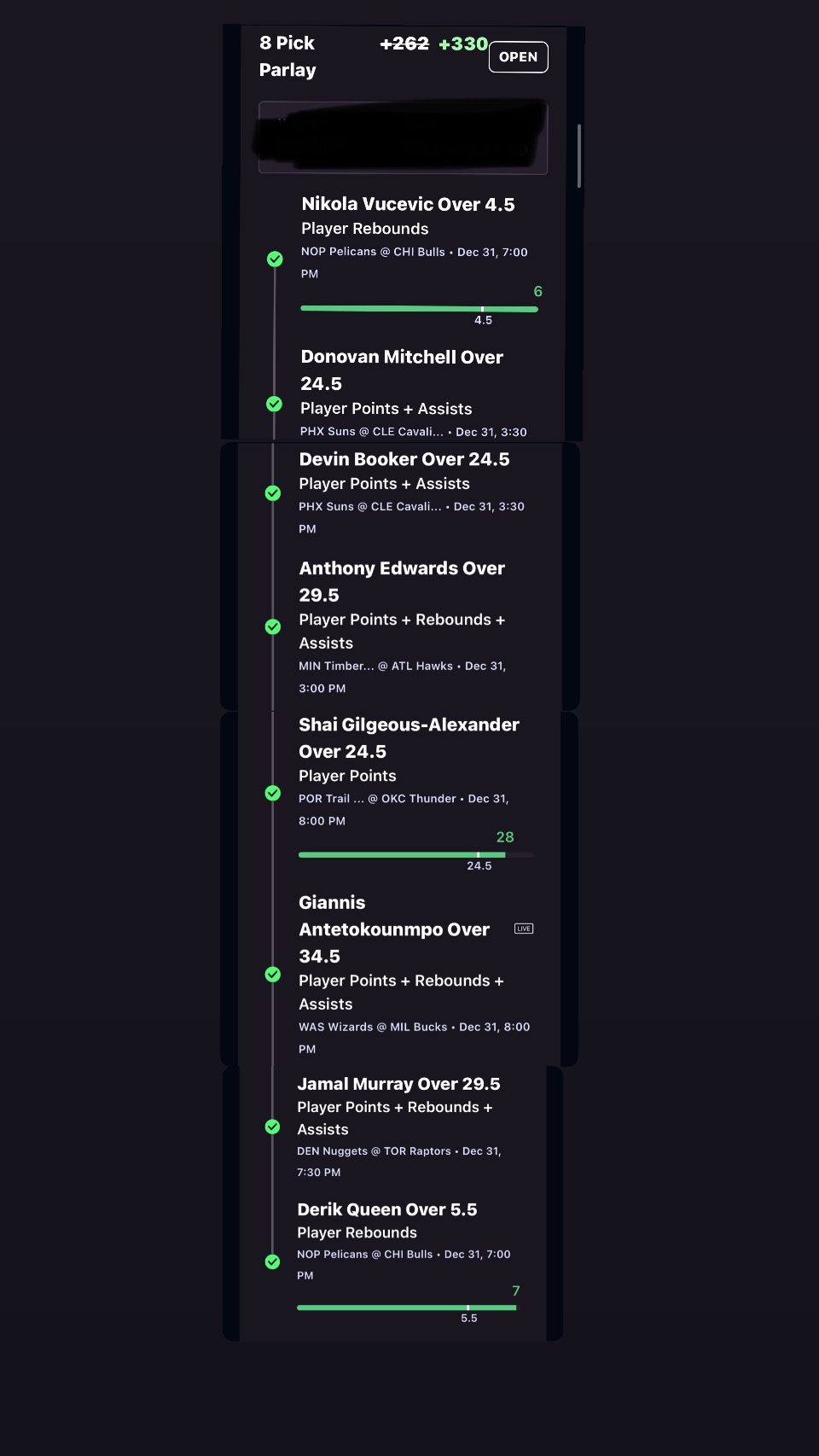Click the check mark next to Jamal Murray

[272, 1127]
